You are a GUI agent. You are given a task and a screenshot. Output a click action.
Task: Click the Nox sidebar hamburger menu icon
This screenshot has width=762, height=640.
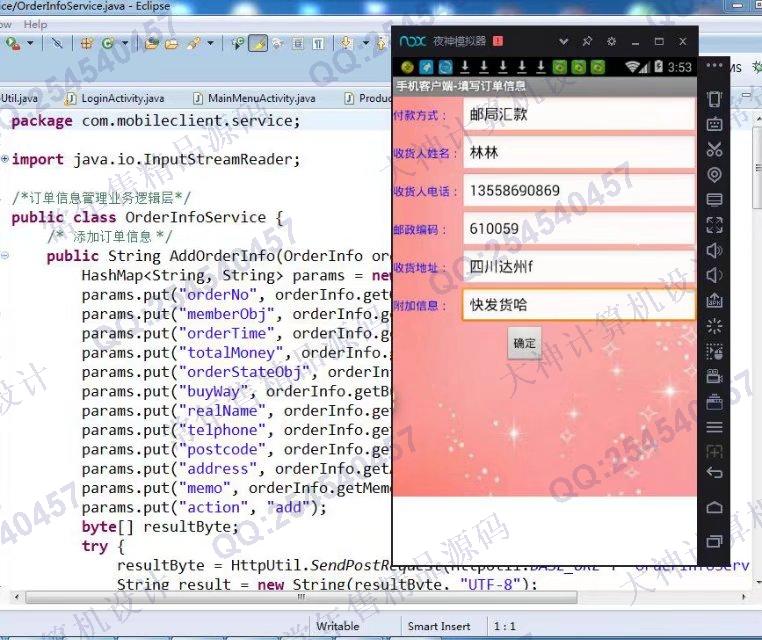pyautogui.click(x=714, y=427)
